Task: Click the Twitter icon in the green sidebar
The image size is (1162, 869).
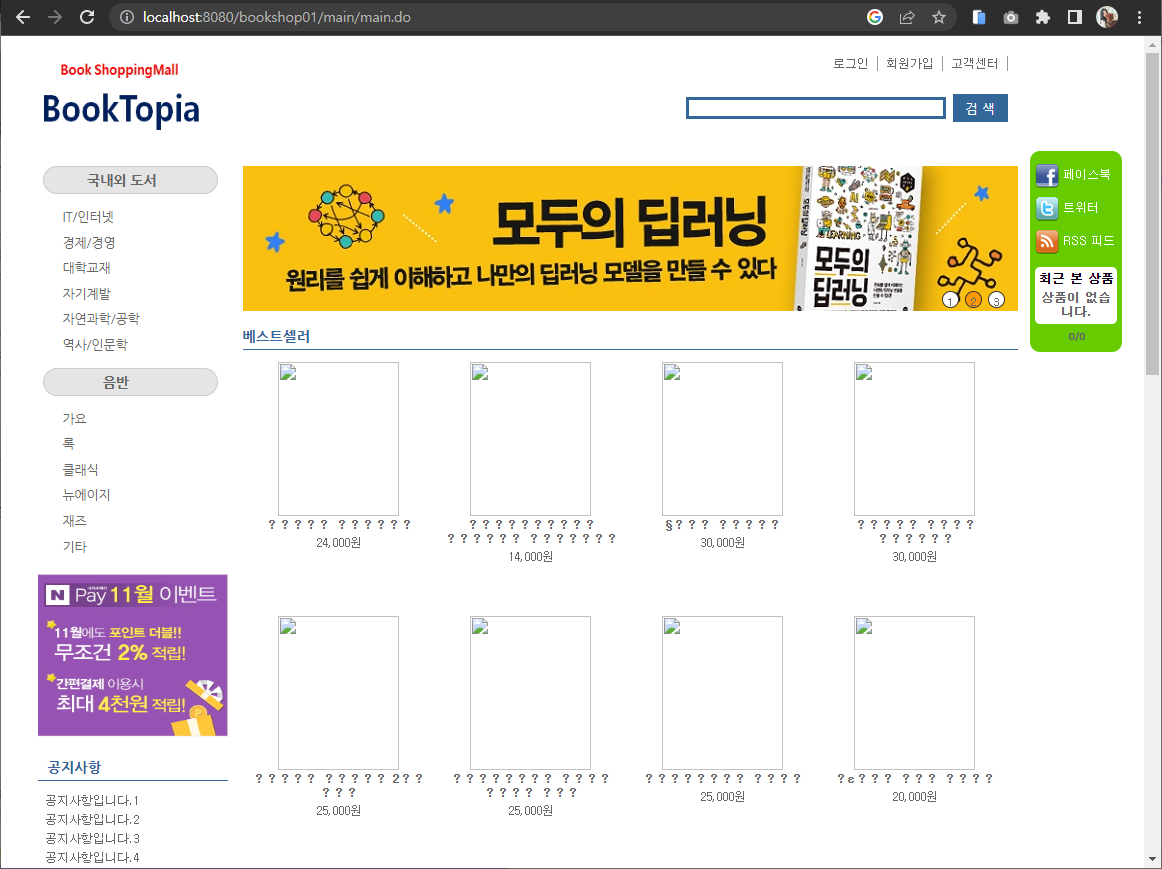Action: tap(1047, 208)
